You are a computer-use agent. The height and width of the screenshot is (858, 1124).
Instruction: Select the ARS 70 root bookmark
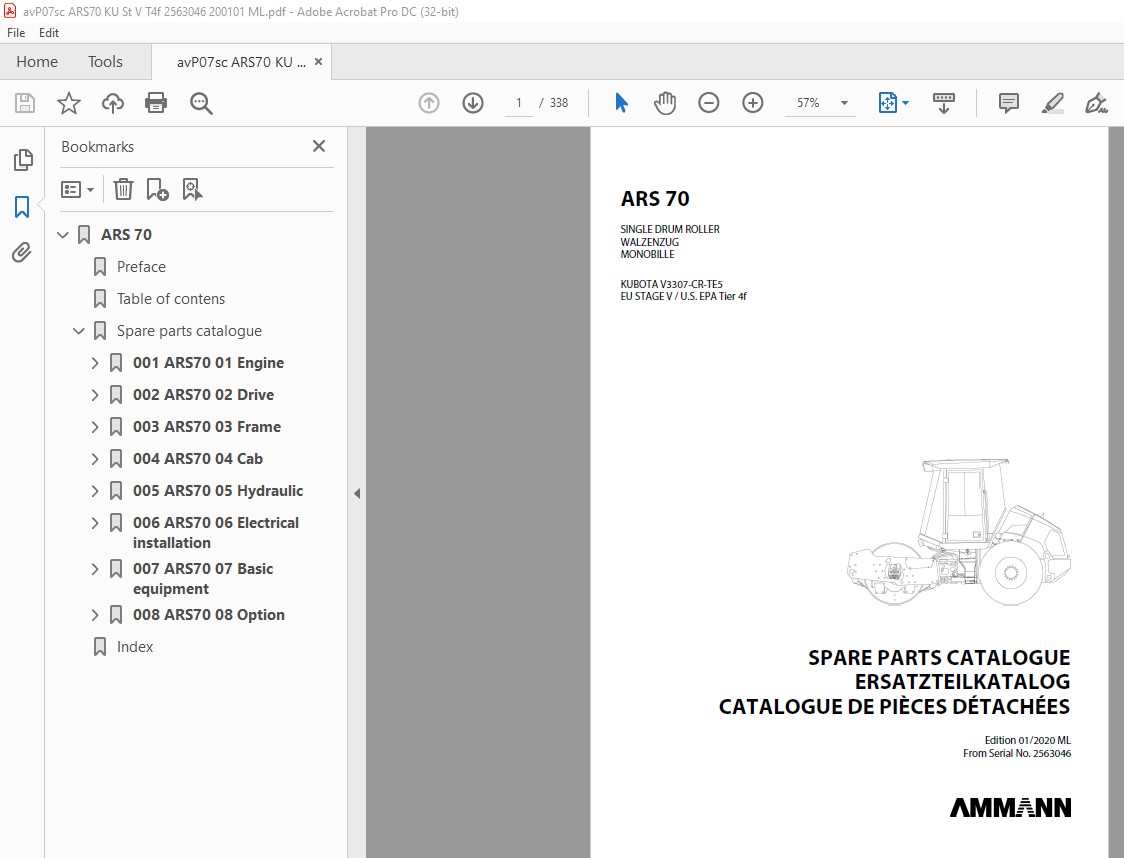tap(126, 234)
